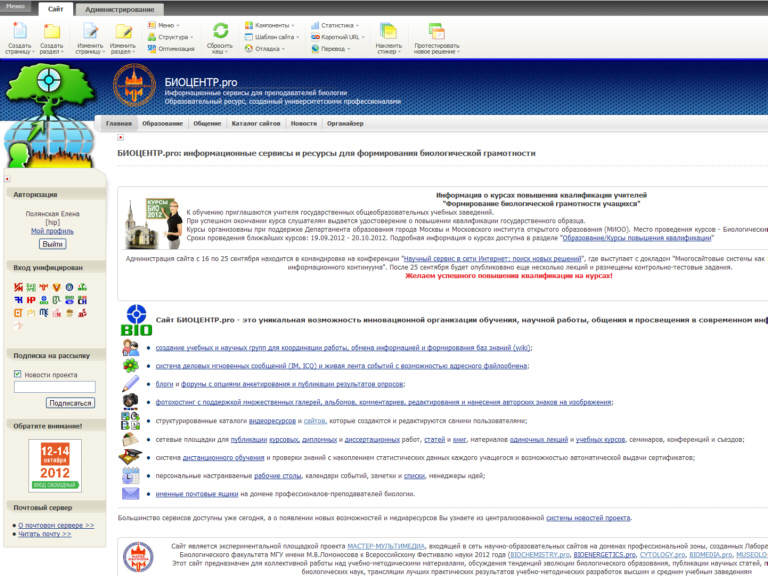Open Научный сервис в сети Интернет link
Screen dimensions: 768x576
click(x=492, y=259)
